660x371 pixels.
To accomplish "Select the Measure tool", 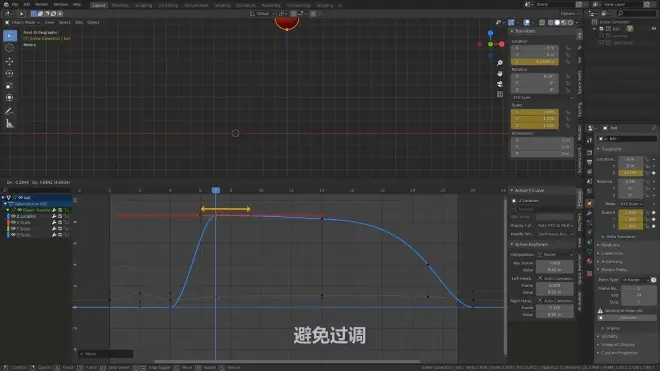I will 9,124.
